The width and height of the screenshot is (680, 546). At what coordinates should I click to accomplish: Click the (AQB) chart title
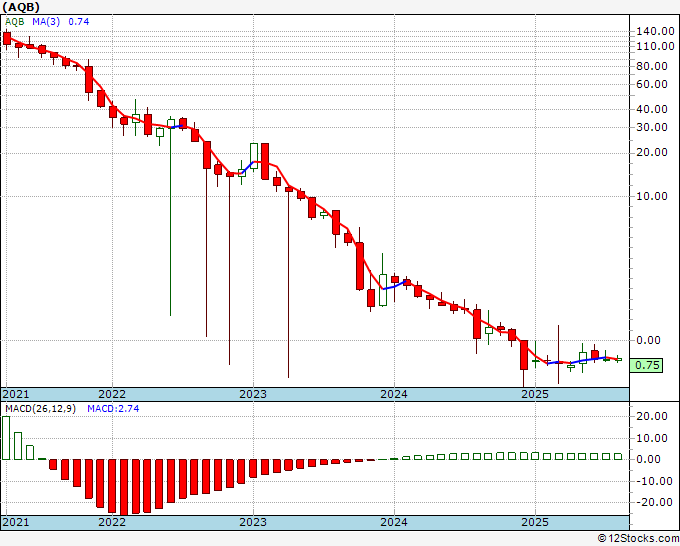click(21, 7)
